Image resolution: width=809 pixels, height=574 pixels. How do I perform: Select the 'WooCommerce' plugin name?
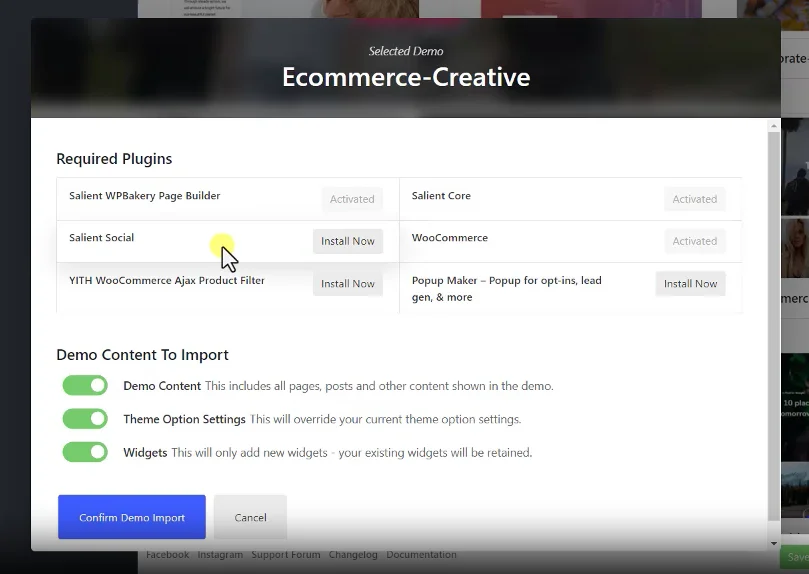coord(449,238)
